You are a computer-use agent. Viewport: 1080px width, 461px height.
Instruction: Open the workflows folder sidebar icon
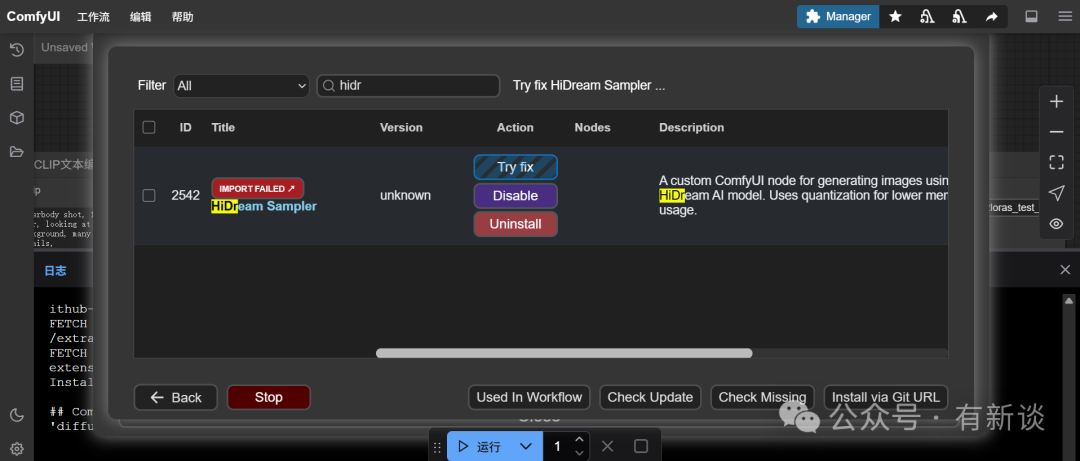pyautogui.click(x=17, y=152)
